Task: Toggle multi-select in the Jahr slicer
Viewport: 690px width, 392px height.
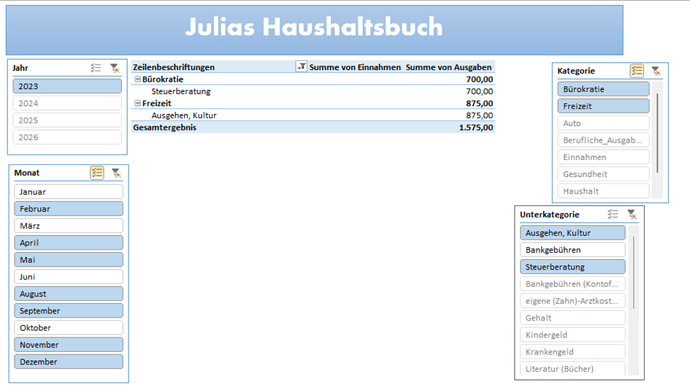Action: [95, 68]
